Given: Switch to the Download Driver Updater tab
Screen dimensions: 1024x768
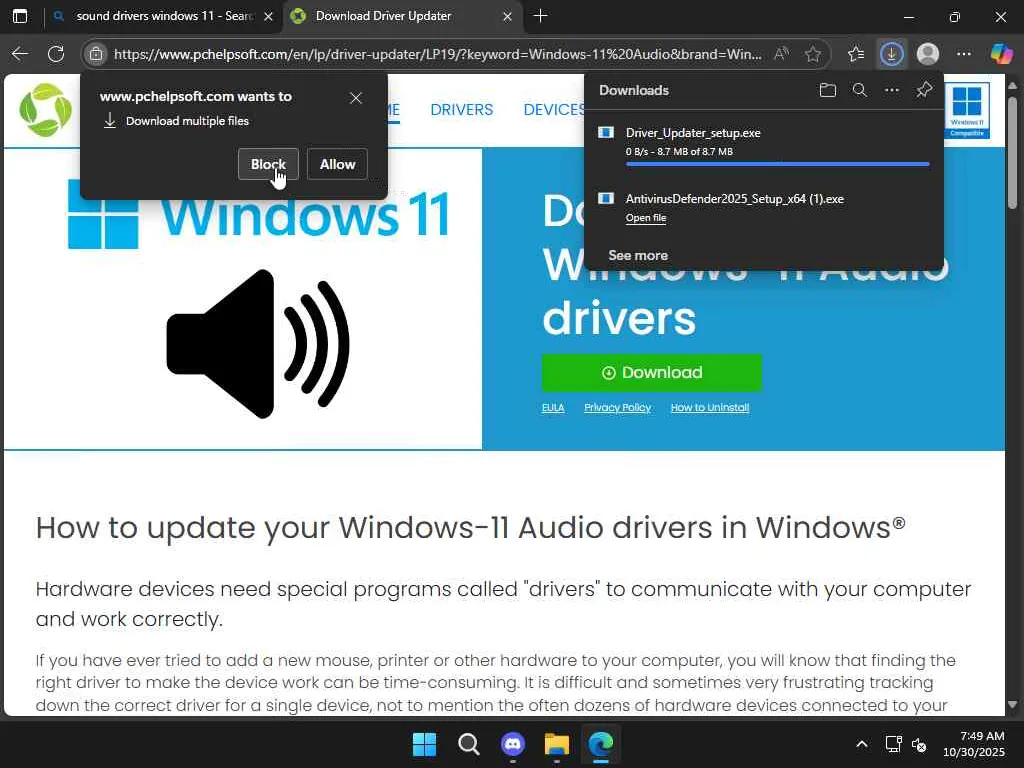Looking at the screenshot, I should tap(402, 16).
